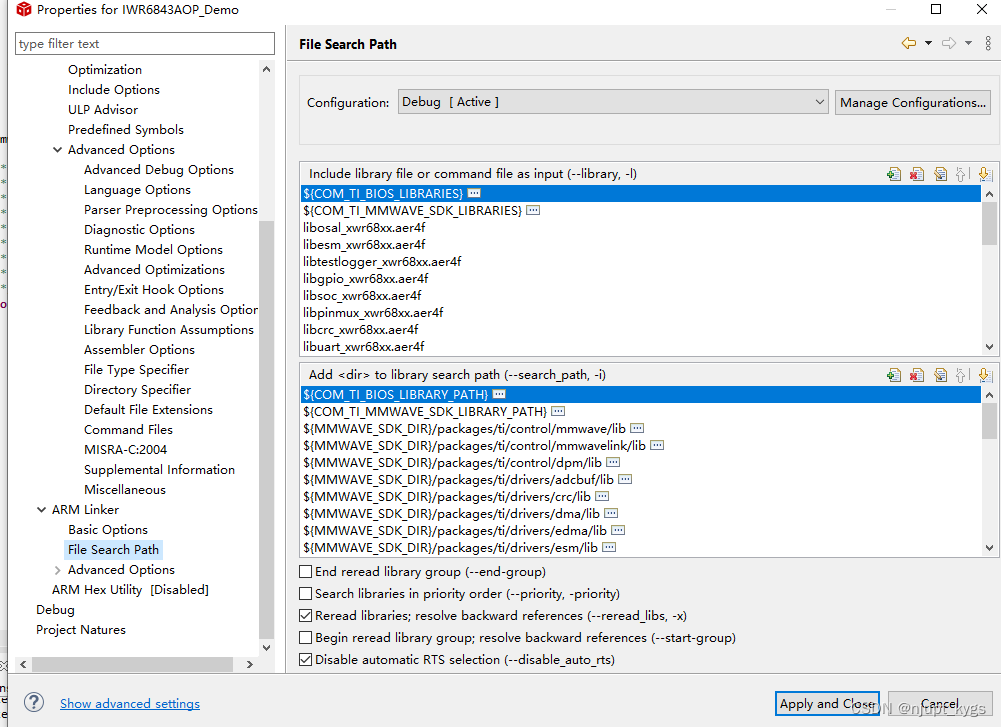Click the help question mark icon

(x=34, y=703)
